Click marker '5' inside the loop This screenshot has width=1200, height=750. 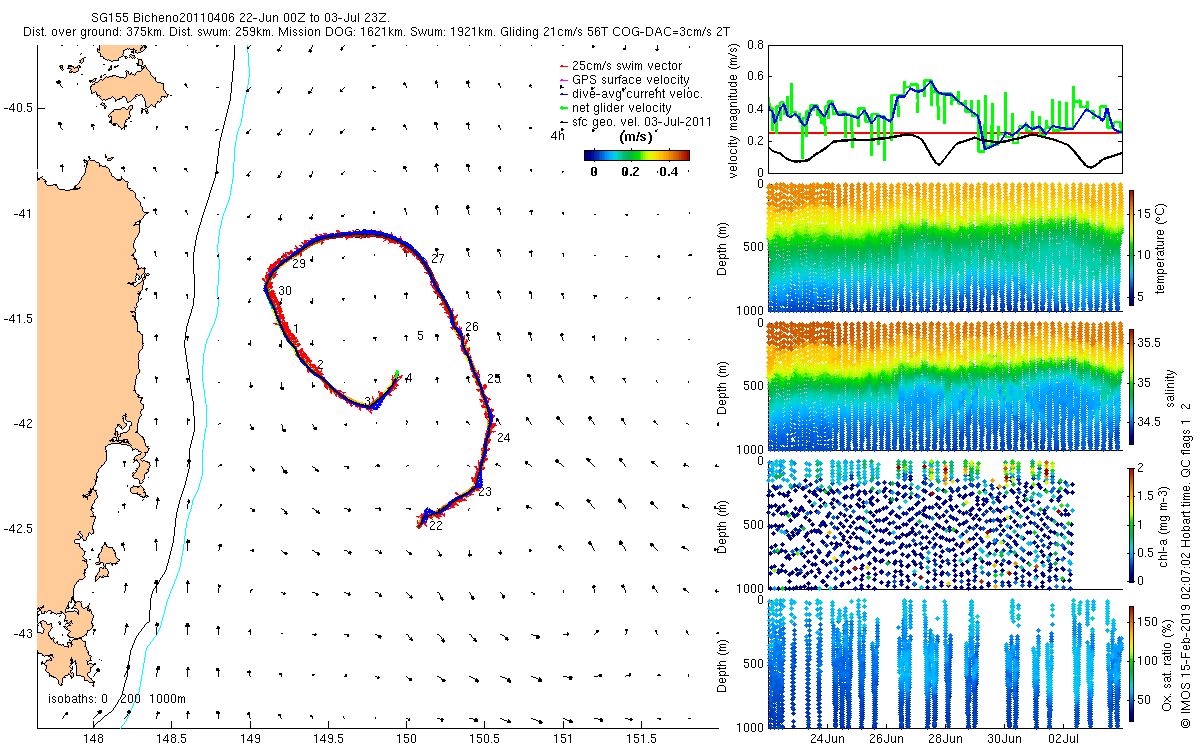[x=421, y=336]
